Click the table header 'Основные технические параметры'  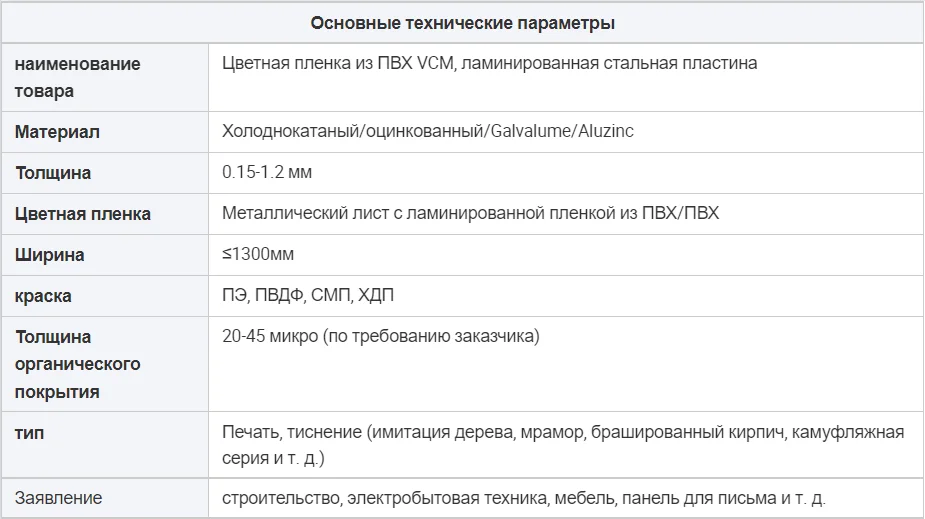coord(462,22)
